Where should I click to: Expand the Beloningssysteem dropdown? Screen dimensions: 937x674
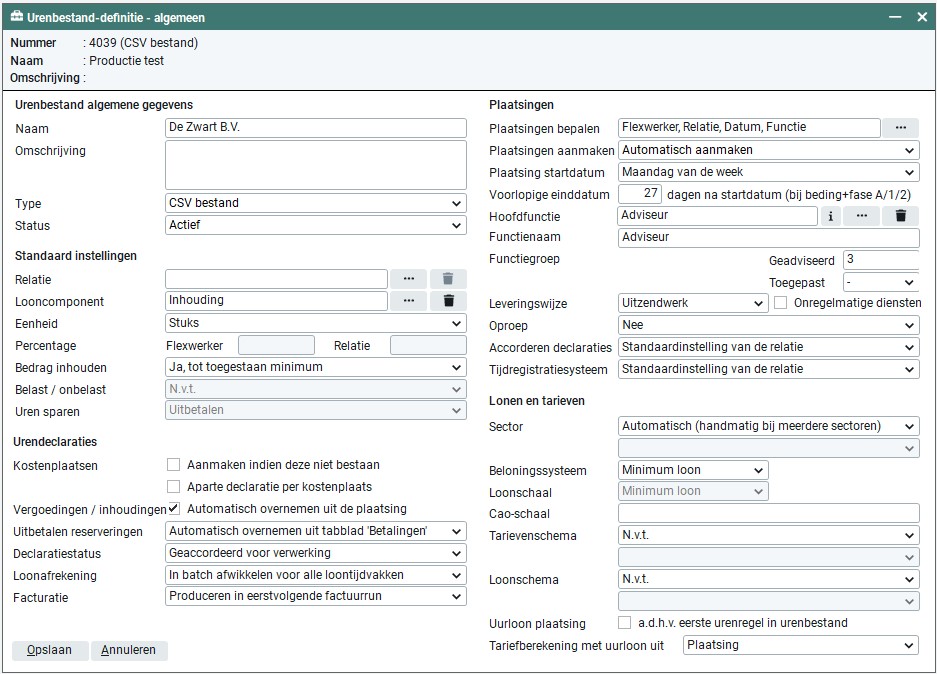(x=693, y=470)
